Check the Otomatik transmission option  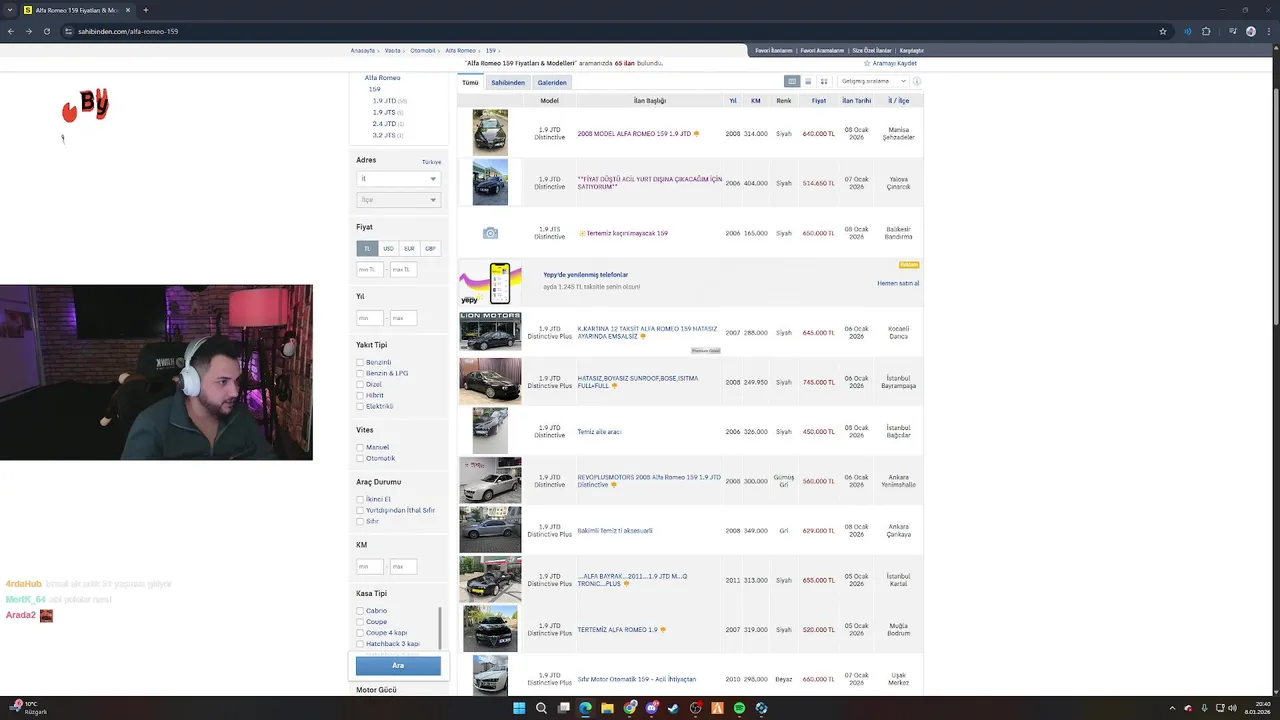pyautogui.click(x=360, y=458)
